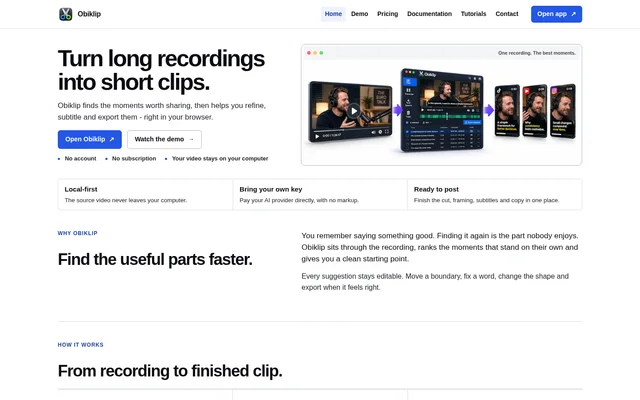This screenshot has width=640, height=400.
Task: Click the 'From recording to finished clip.' heading
Action: coord(170,371)
